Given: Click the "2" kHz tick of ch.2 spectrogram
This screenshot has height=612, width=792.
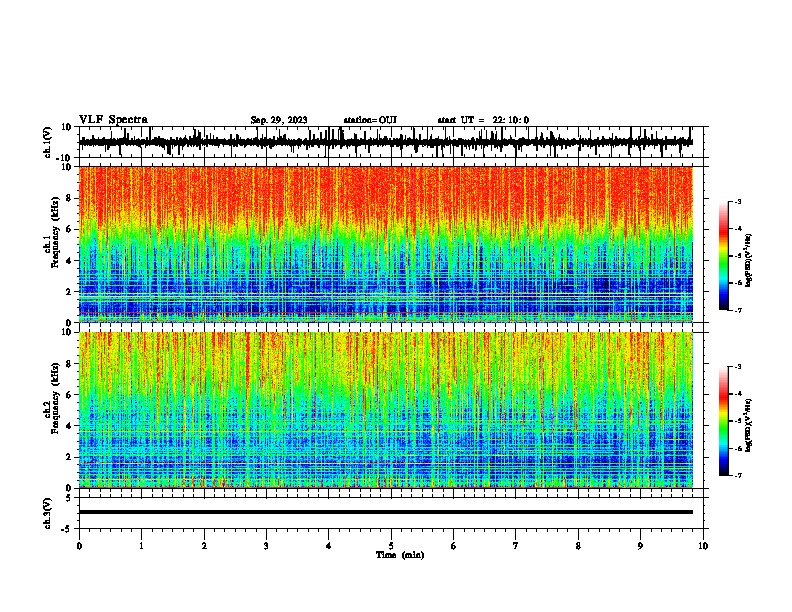Looking at the screenshot, I should [69, 457].
